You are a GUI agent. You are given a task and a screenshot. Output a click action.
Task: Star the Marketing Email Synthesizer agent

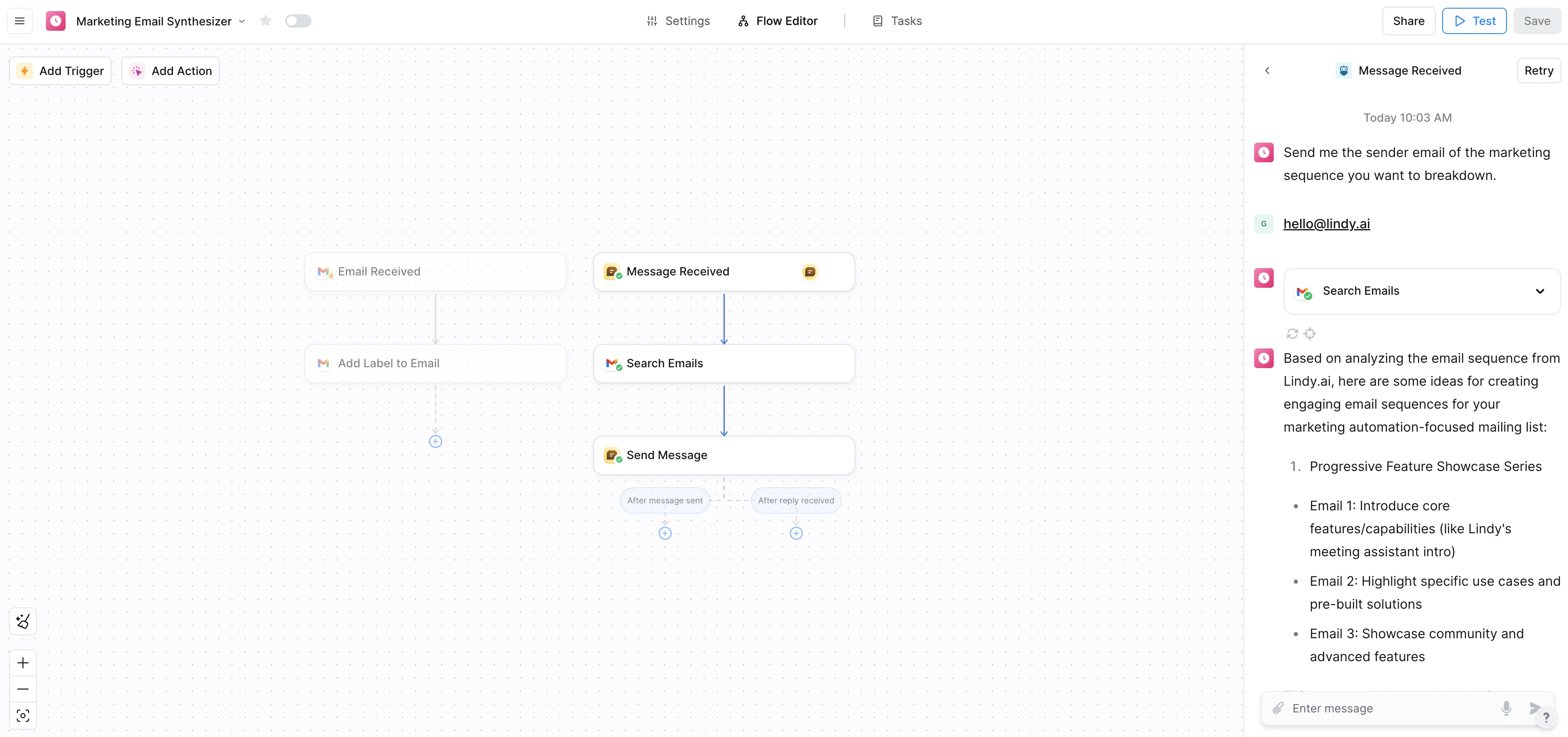266,21
